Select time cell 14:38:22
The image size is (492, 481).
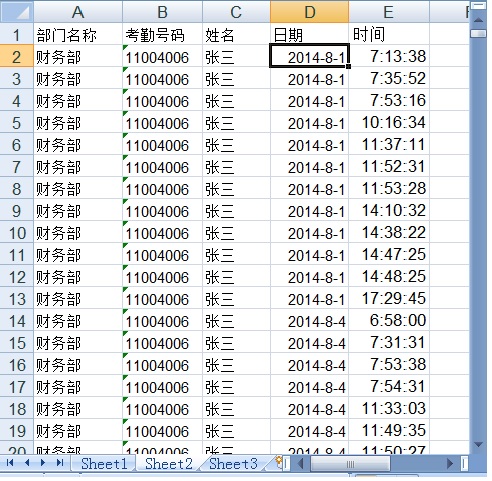(389, 232)
